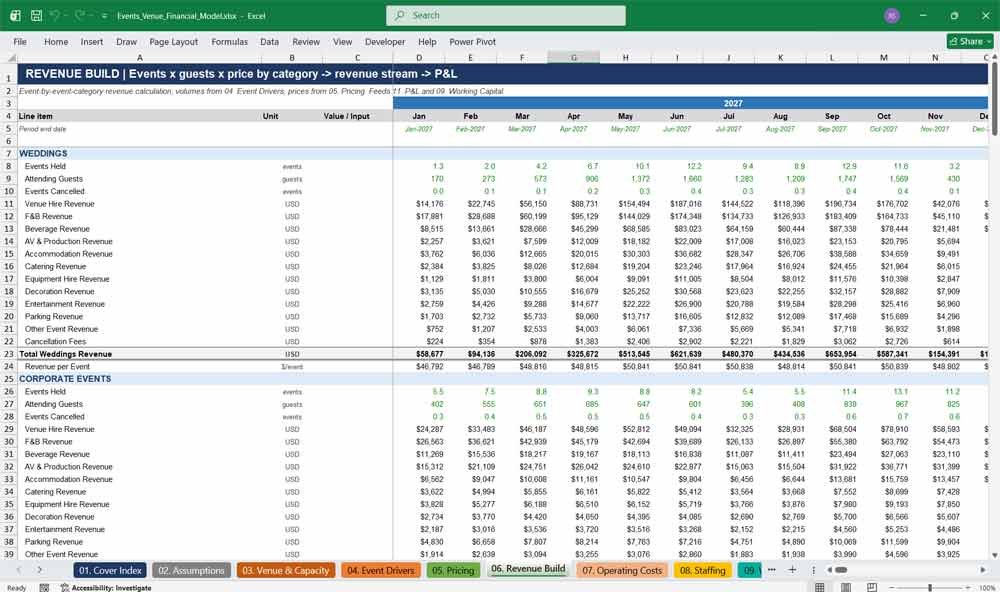Switch to the Insert ribbon tab
1000x592 pixels.
click(x=92, y=41)
